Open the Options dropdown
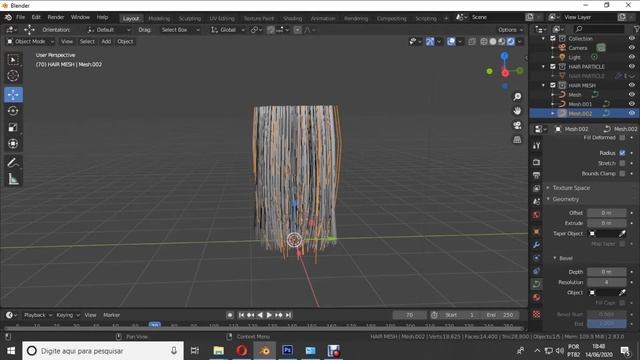Image resolution: width=640 pixels, height=360 pixels. point(510,30)
